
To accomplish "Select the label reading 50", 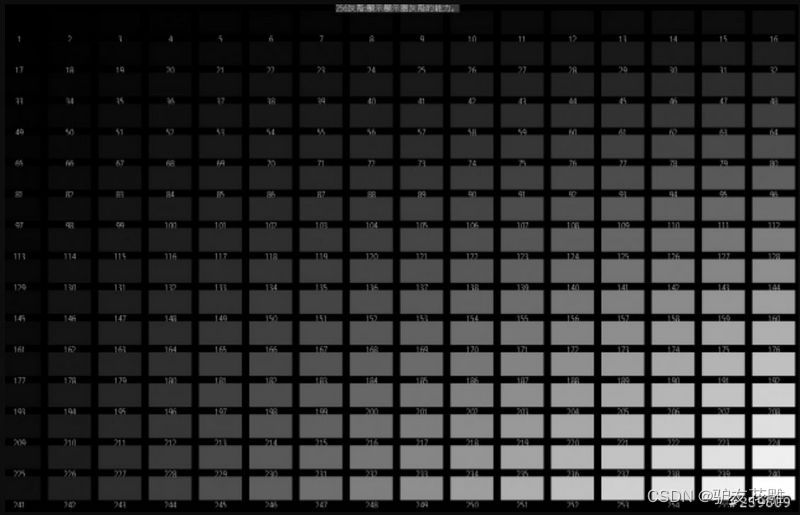I will tap(69, 132).
